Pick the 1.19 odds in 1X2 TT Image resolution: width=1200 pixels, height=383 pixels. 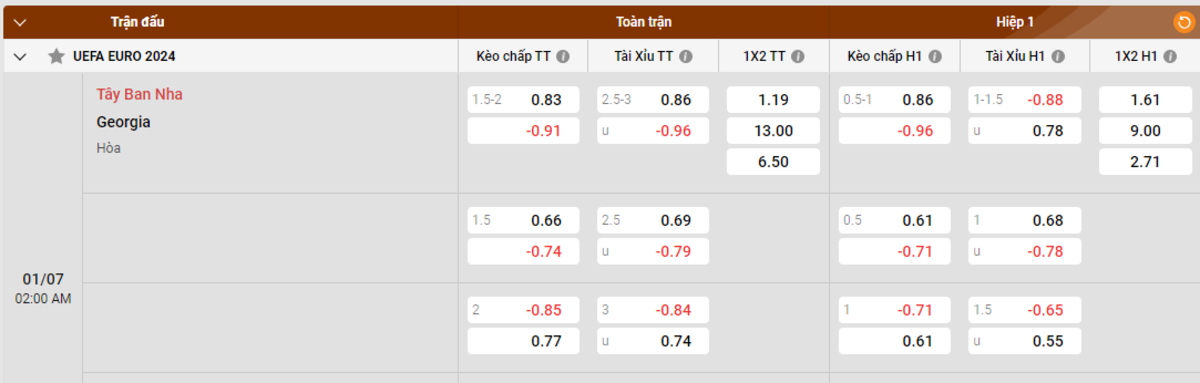[x=774, y=100]
